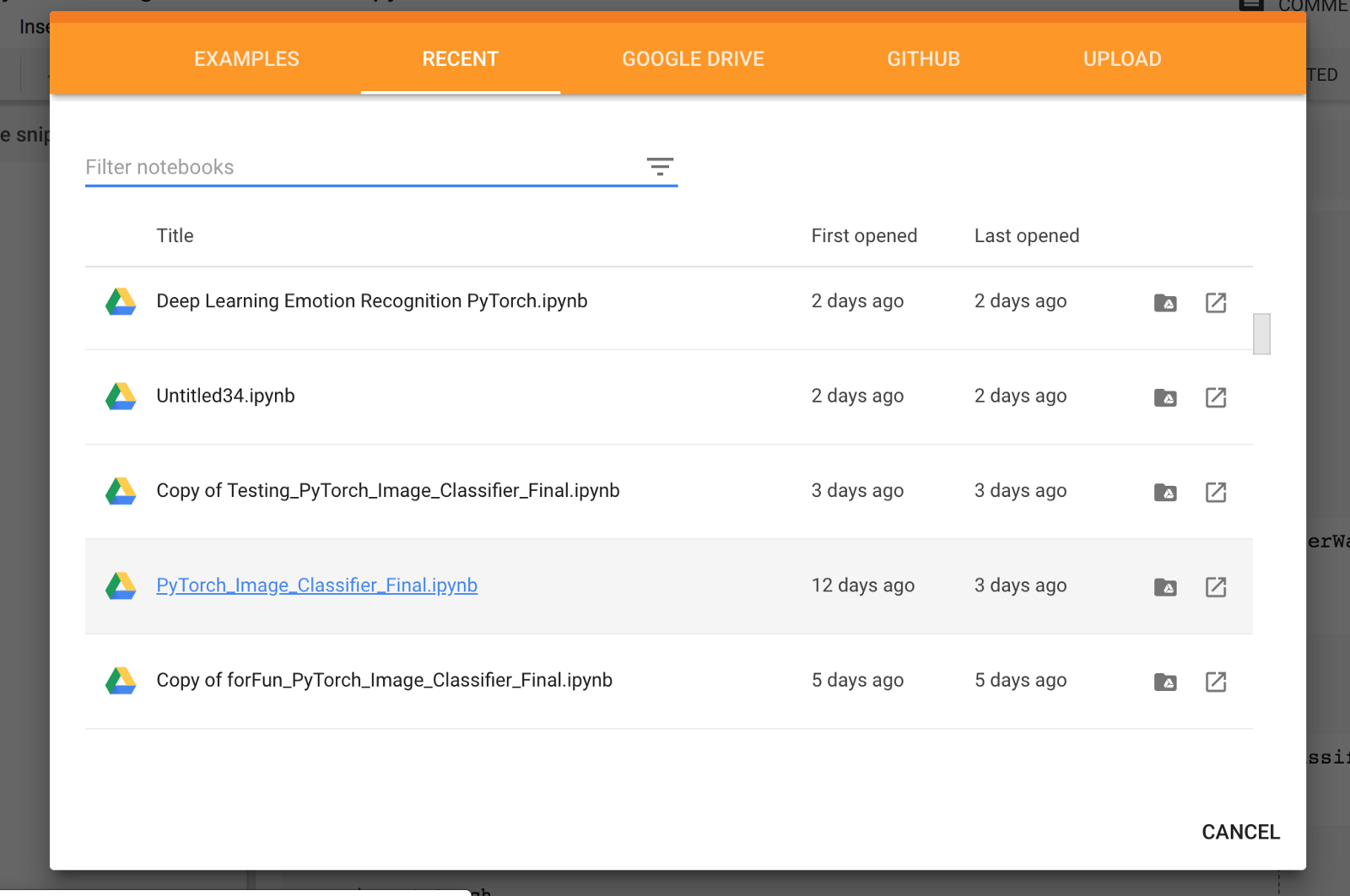The image size is (1350, 896).
Task: Open PyTorch_Image_Classifier_Final.ipynb in new tab
Action: [1215, 587]
